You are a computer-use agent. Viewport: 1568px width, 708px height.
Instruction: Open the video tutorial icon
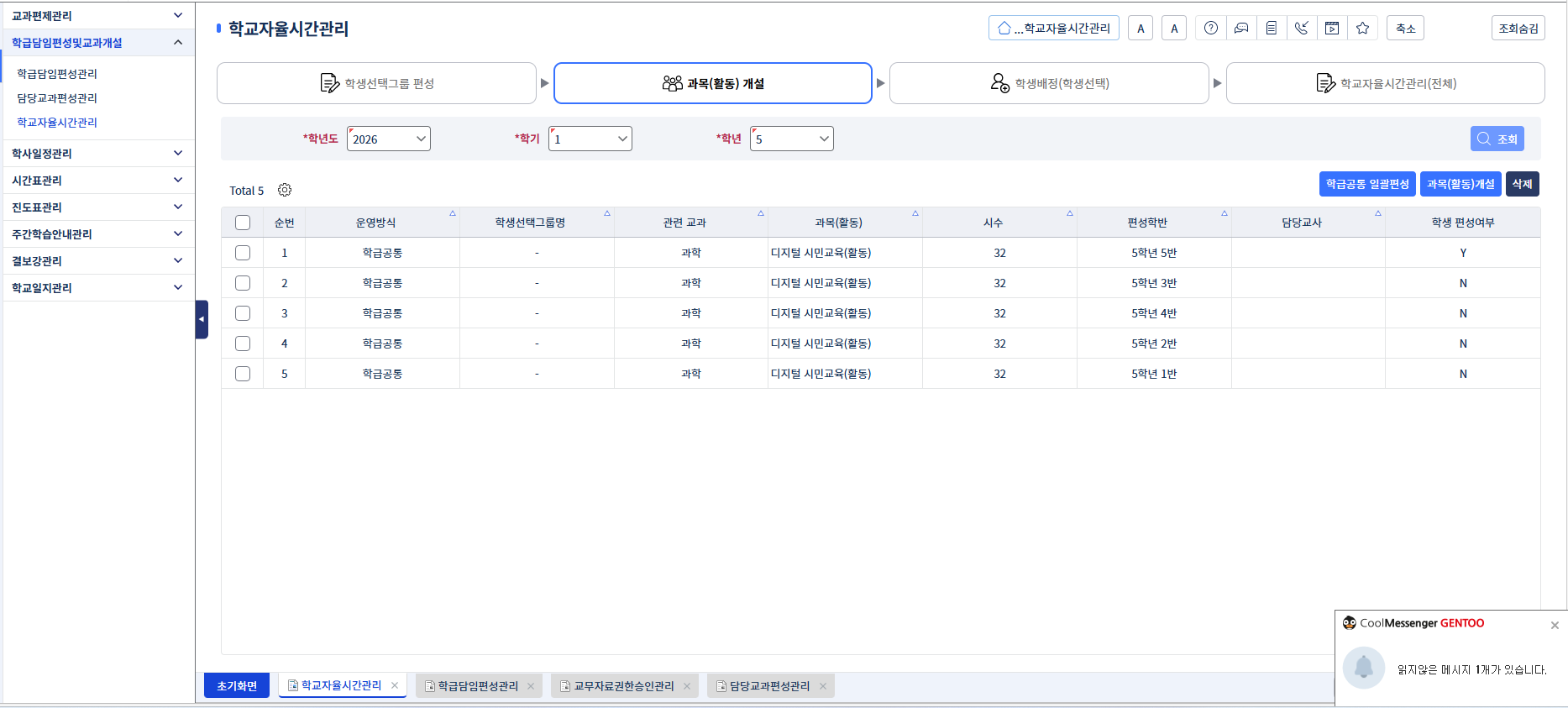coord(1332,28)
